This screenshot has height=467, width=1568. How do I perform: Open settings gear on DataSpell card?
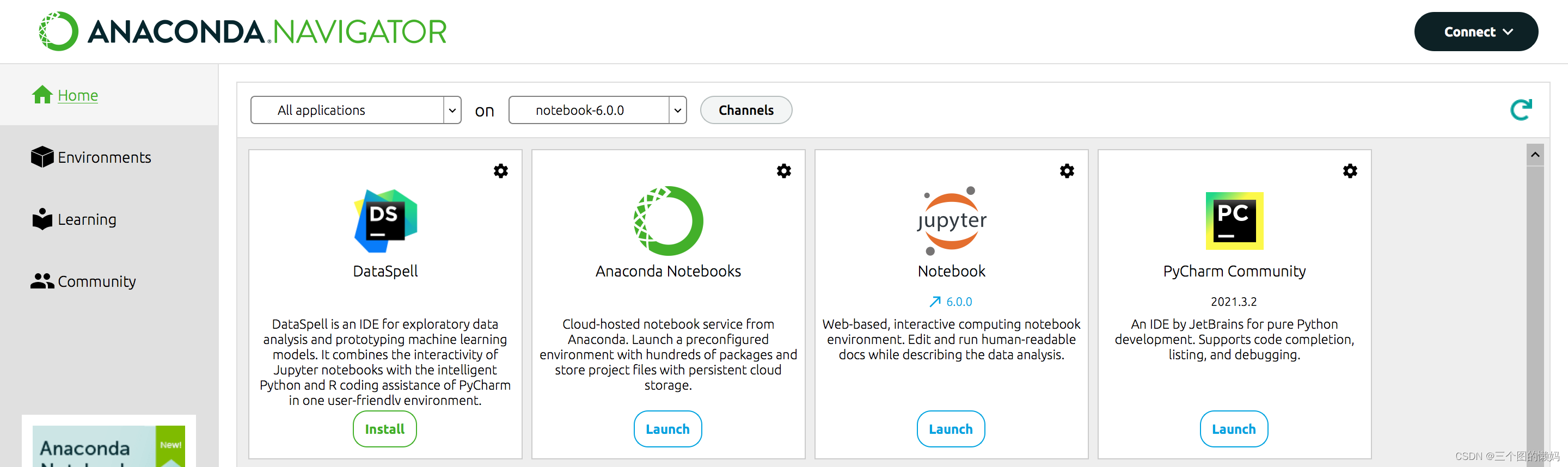coord(500,171)
